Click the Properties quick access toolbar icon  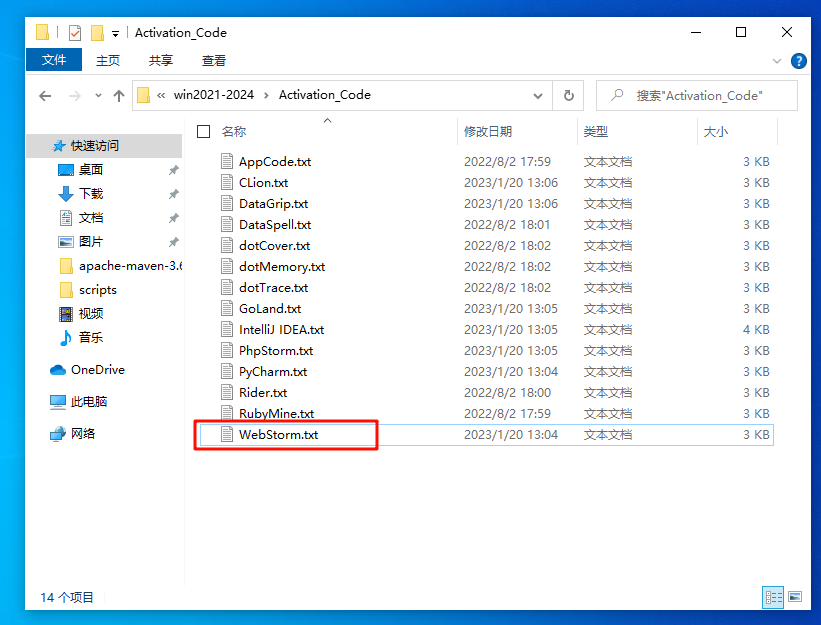pyautogui.click(x=75, y=33)
